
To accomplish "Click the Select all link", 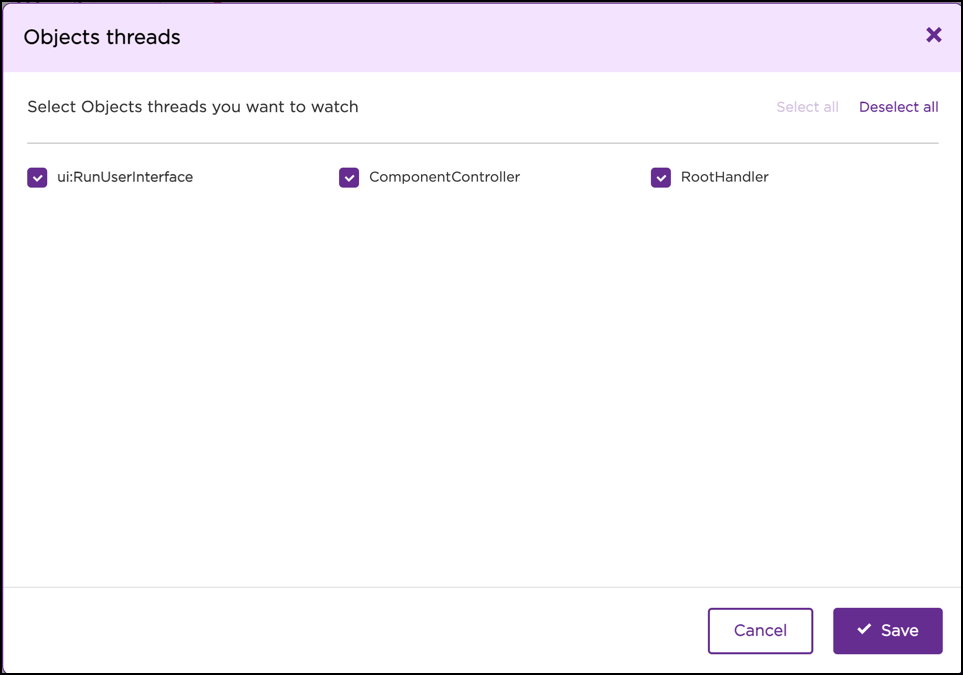I will pos(807,107).
